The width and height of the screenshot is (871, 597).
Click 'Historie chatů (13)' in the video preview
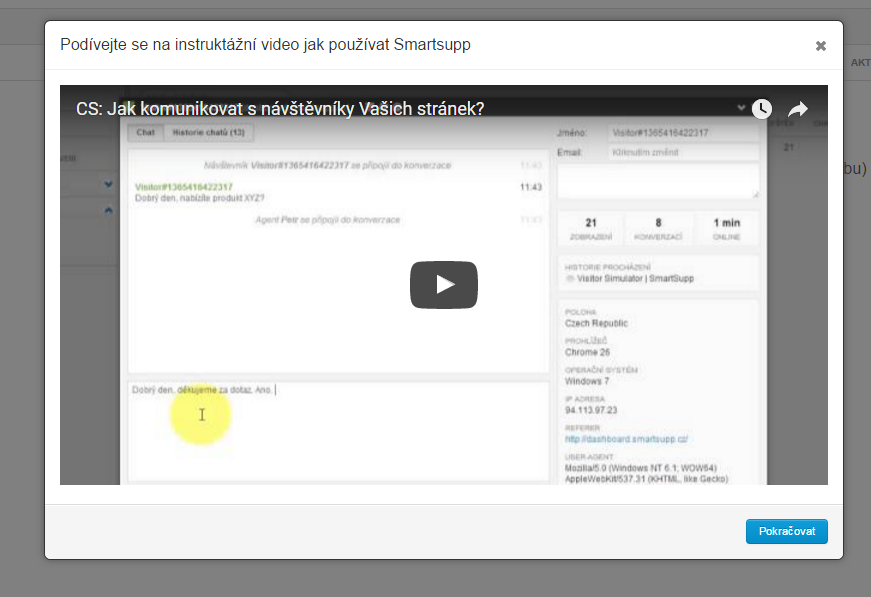(208, 133)
